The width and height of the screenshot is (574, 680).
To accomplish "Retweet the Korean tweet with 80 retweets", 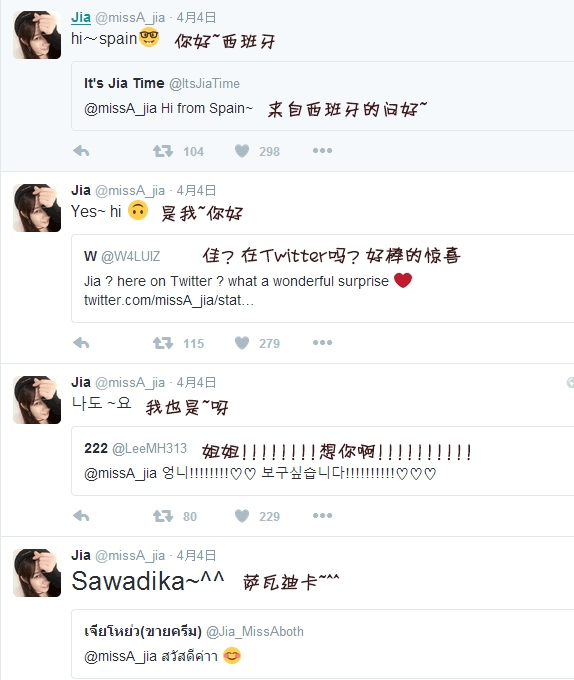I will pos(163,516).
